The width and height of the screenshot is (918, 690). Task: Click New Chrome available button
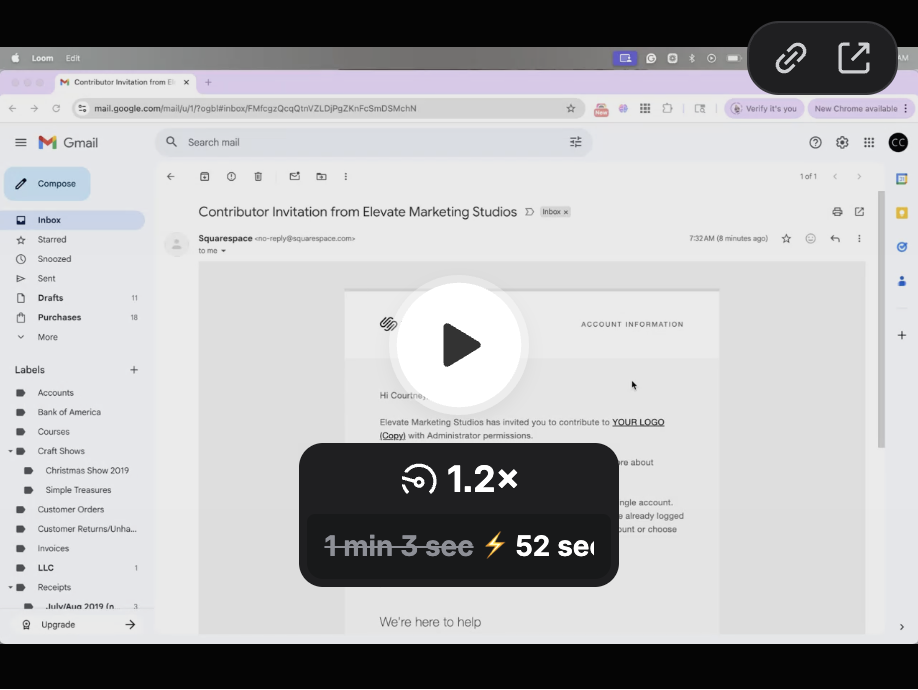(x=861, y=108)
